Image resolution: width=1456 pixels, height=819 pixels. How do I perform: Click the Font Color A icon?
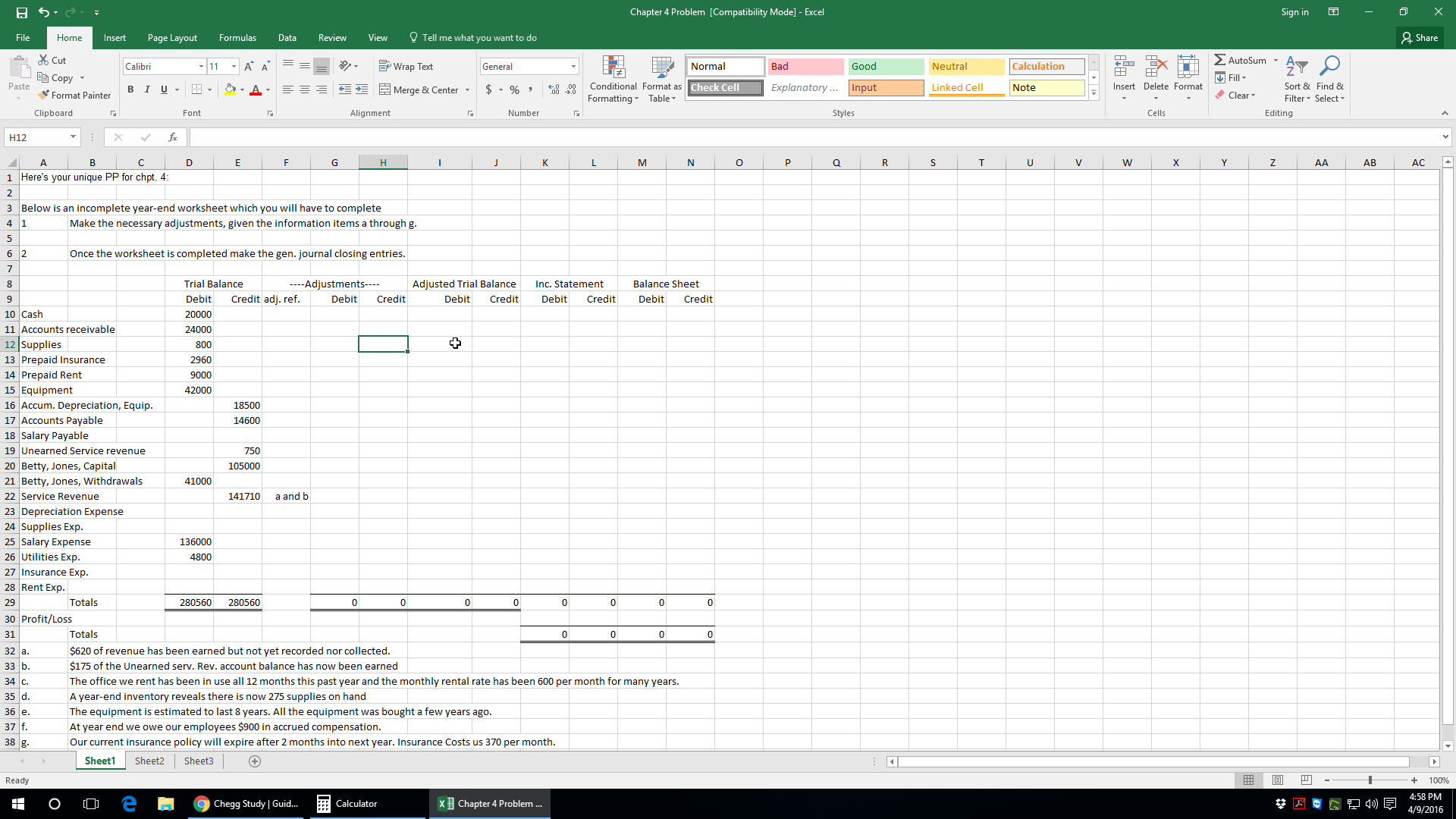(256, 89)
